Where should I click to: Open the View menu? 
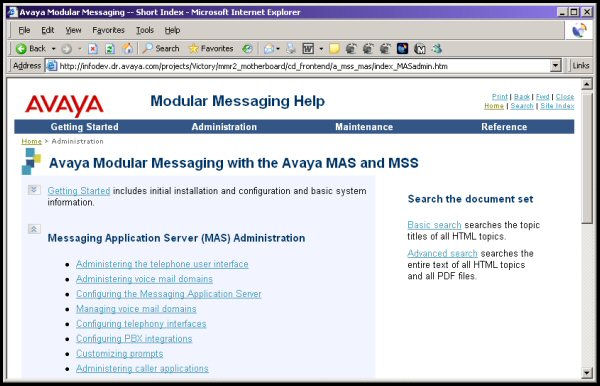coord(73,30)
